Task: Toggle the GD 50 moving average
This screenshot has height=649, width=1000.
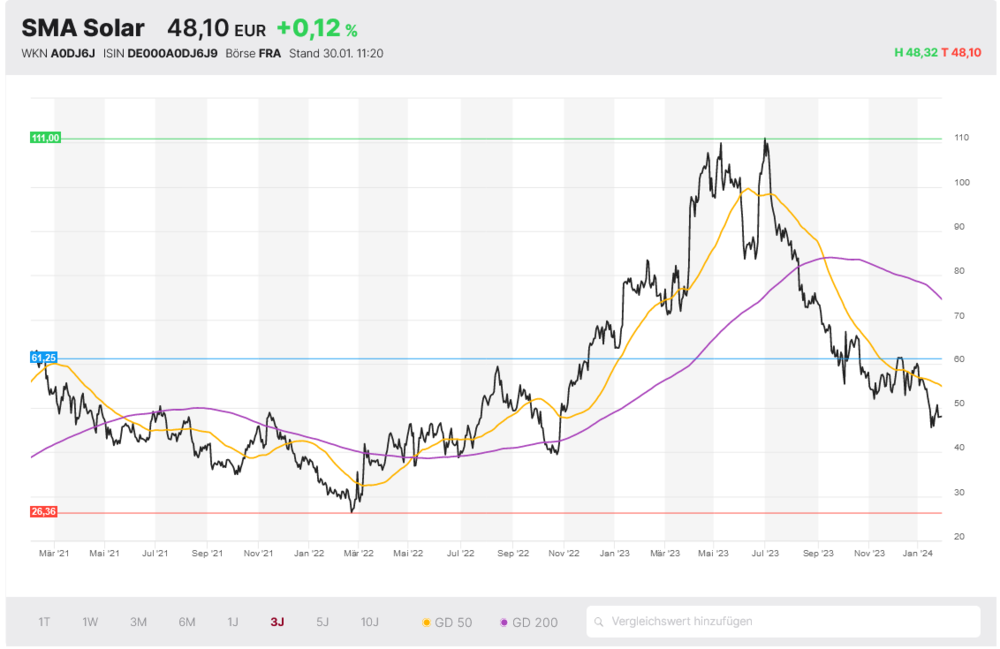Action: (447, 623)
